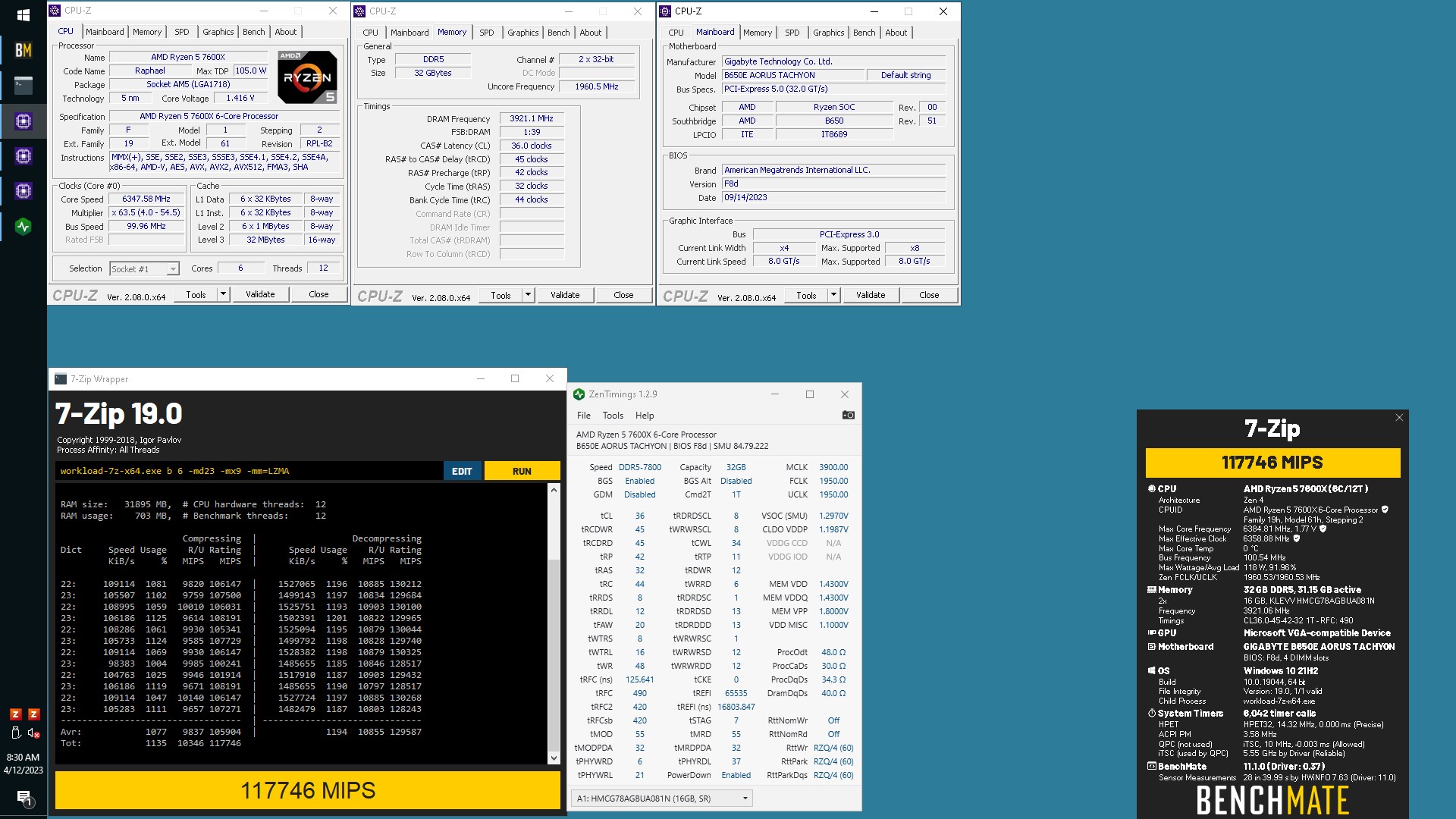This screenshot has width=1456, height=819.
Task: Expand Tools dropdown arrow in CPU-Z Memory window
Action: point(528,295)
